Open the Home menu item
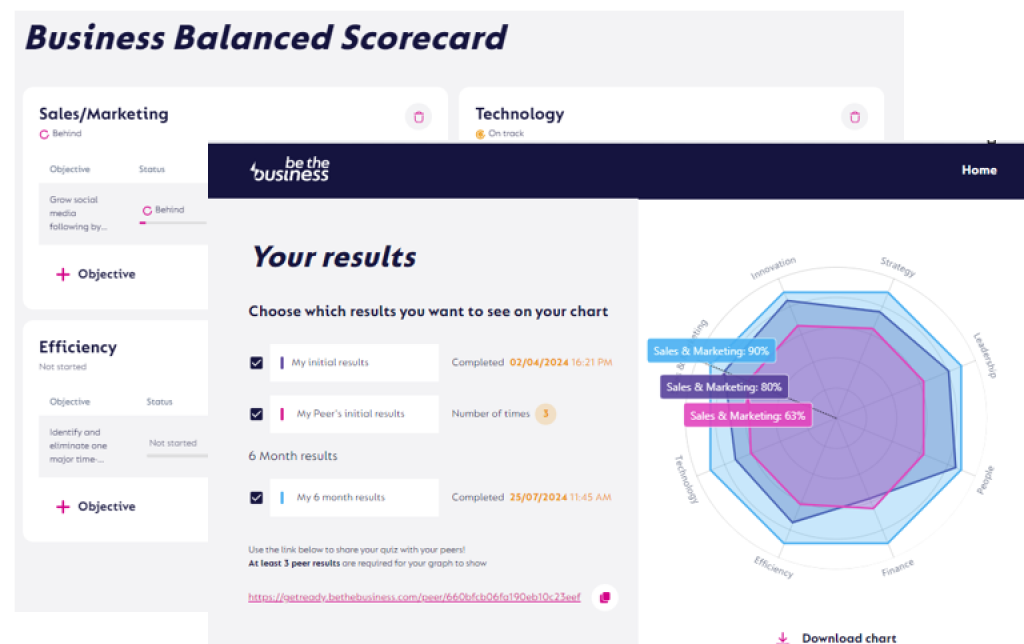 point(979,170)
